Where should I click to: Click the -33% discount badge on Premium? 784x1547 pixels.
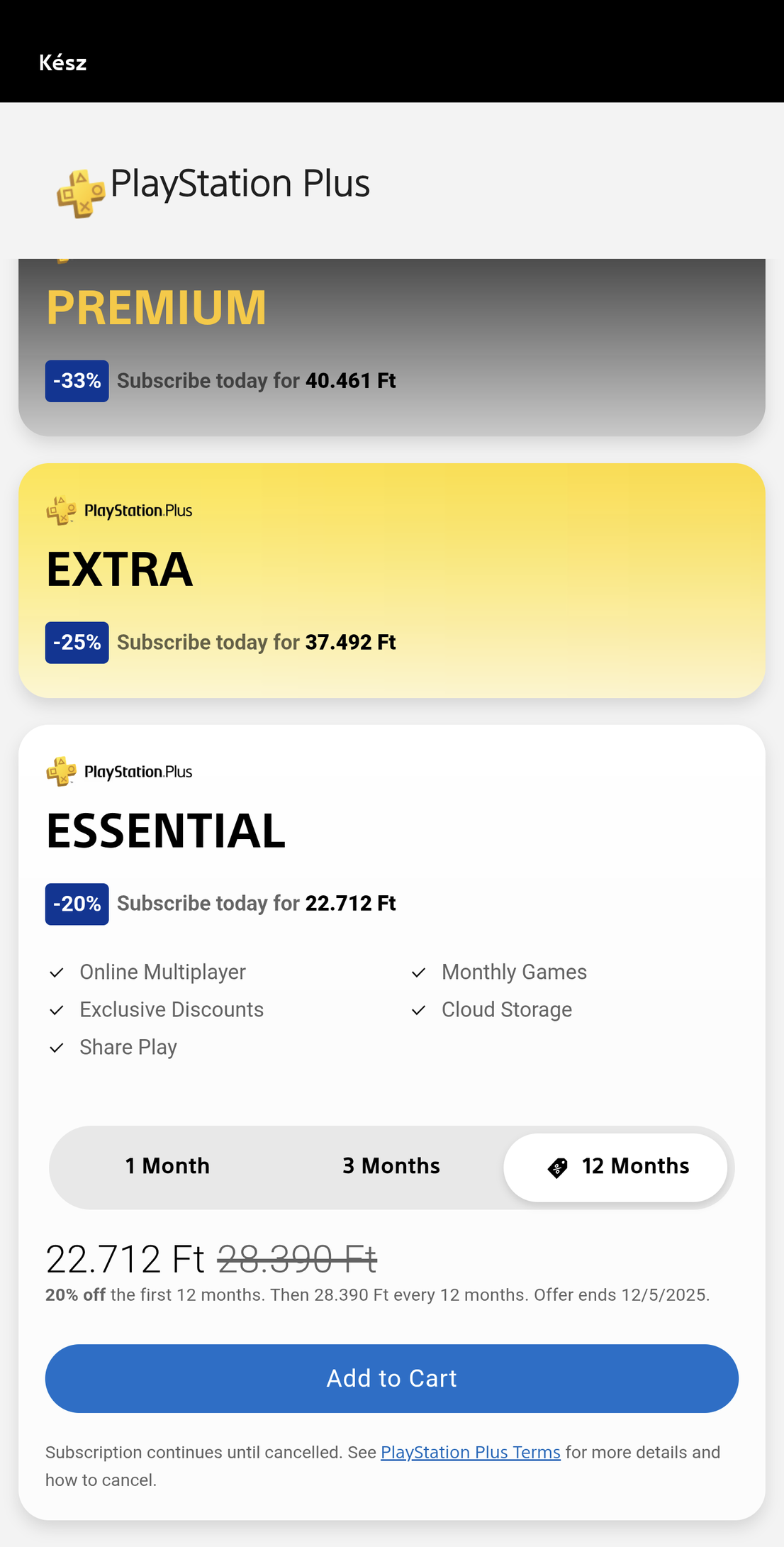[x=77, y=381]
